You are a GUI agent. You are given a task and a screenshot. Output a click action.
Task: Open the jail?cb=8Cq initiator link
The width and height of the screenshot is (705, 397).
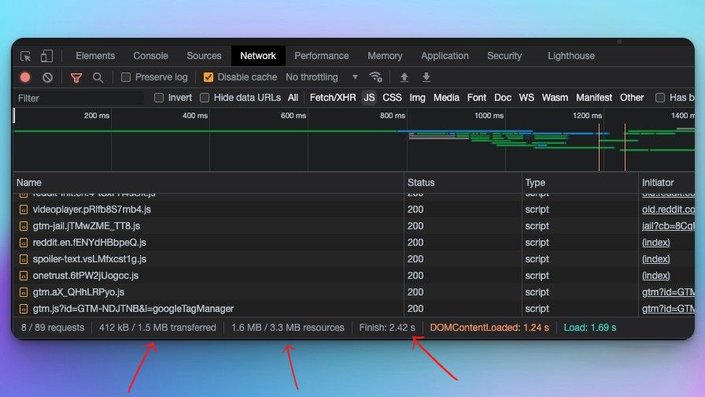click(668, 226)
